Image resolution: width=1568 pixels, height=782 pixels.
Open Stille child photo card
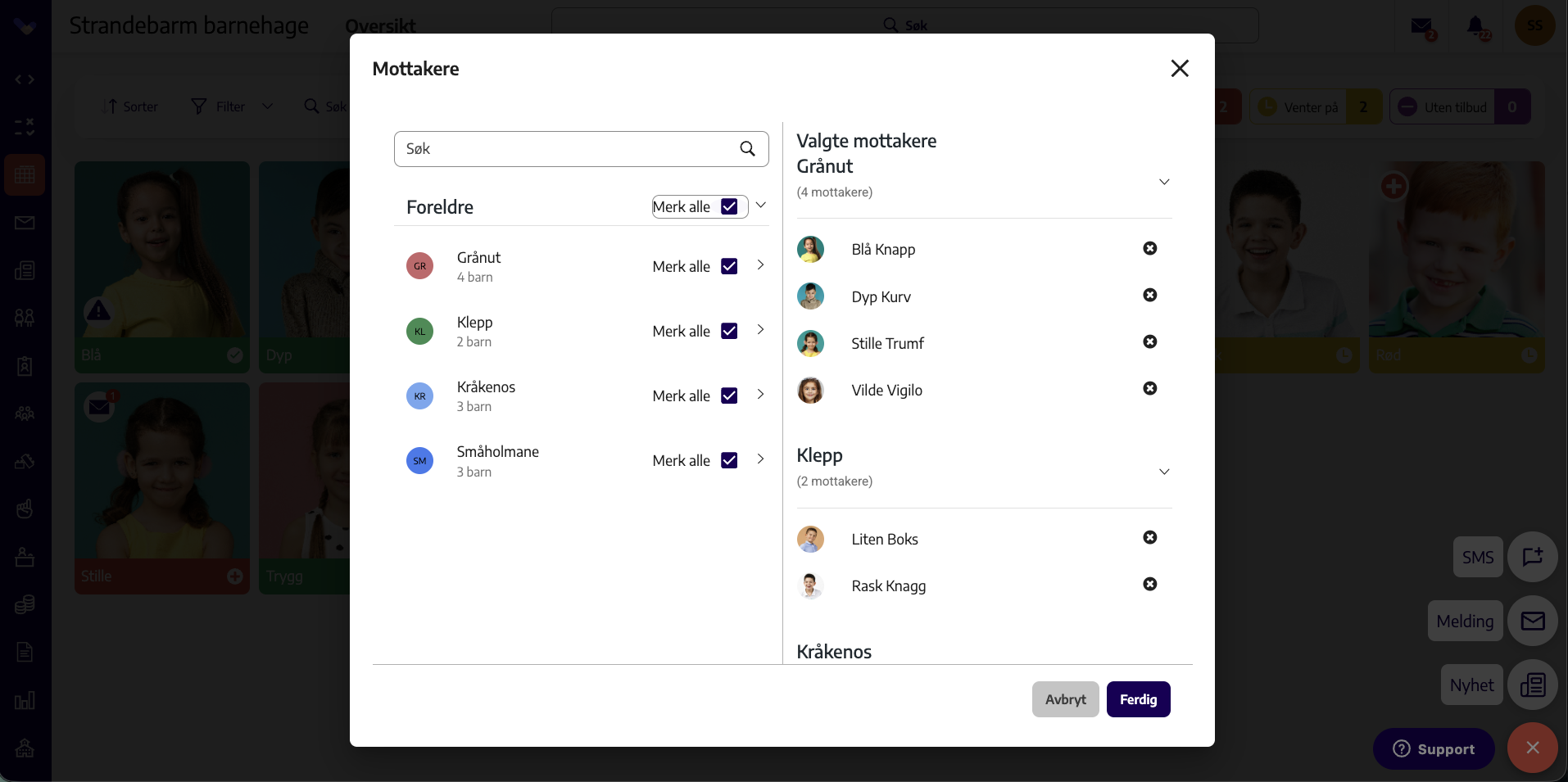tap(162, 488)
